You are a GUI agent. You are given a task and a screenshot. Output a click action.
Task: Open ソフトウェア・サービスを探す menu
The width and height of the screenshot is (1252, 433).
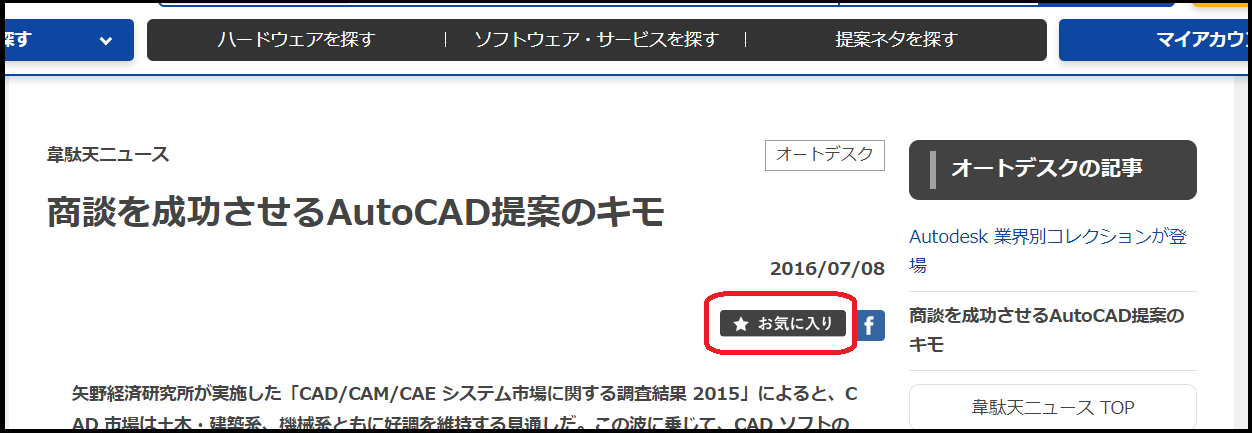coord(596,40)
